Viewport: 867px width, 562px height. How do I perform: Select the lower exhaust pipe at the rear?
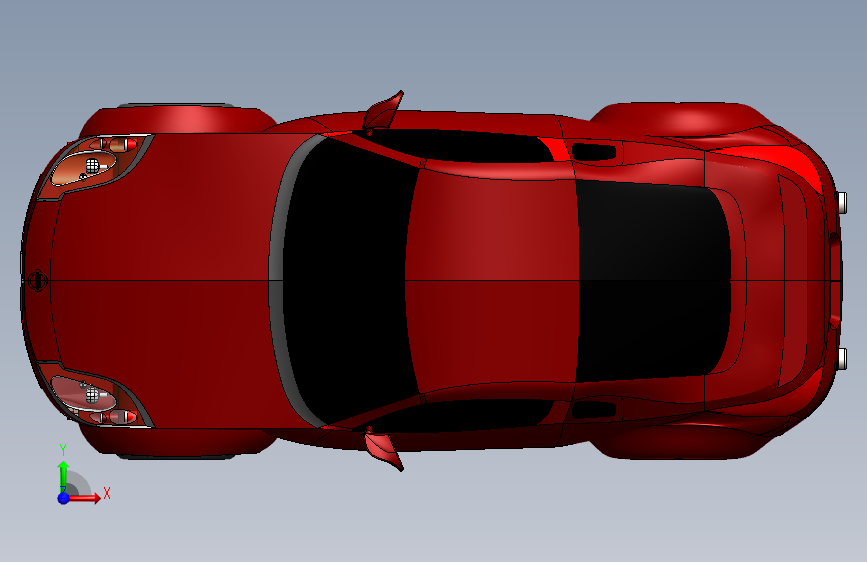coord(842,359)
